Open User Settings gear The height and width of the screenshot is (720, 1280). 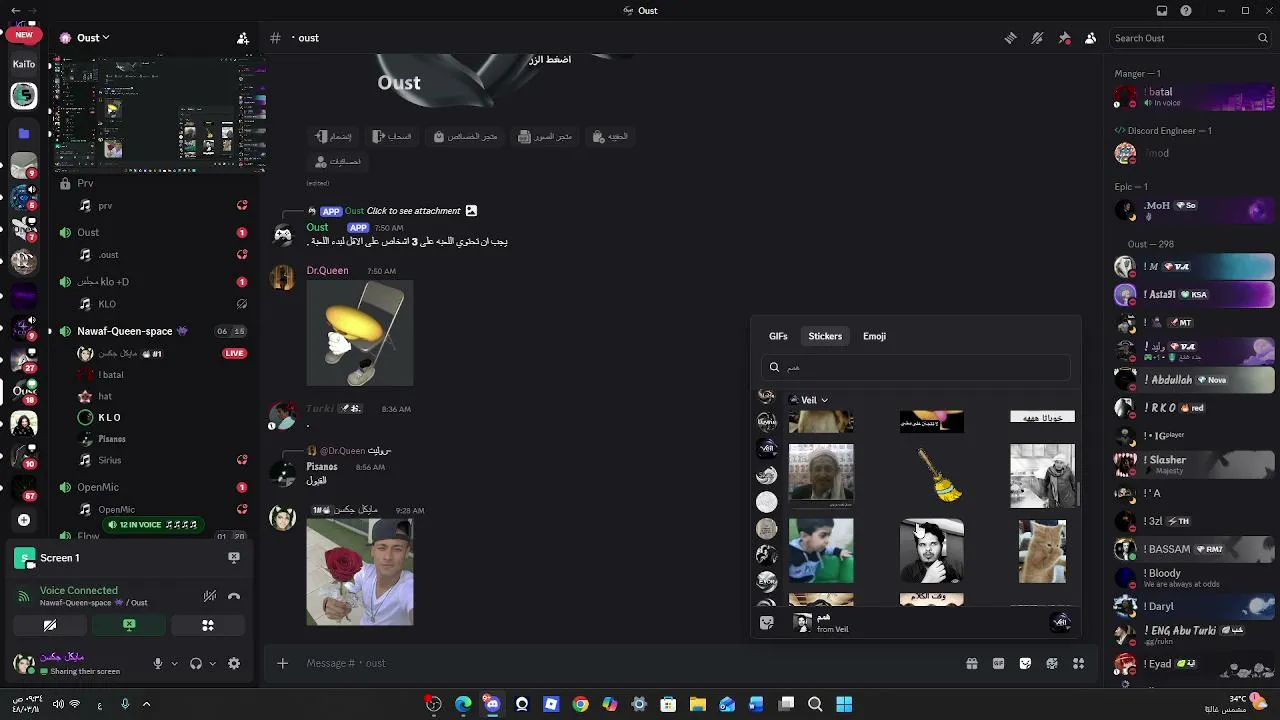tap(234, 663)
